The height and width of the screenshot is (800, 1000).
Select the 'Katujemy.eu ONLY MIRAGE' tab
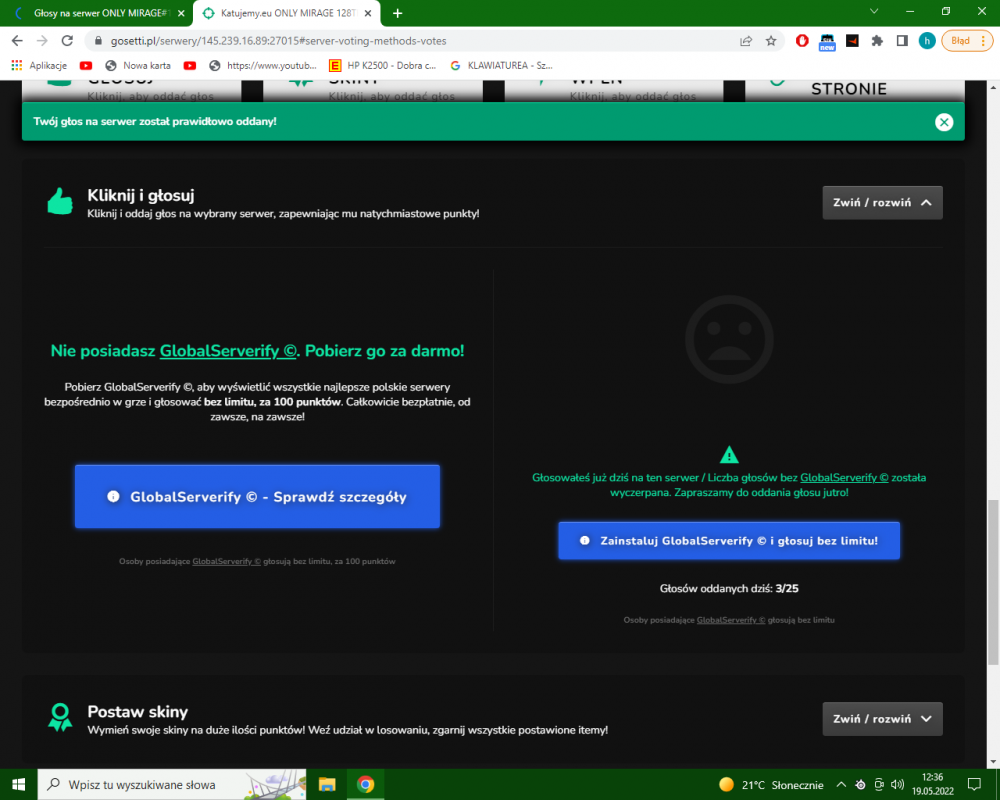pyautogui.click(x=287, y=13)
